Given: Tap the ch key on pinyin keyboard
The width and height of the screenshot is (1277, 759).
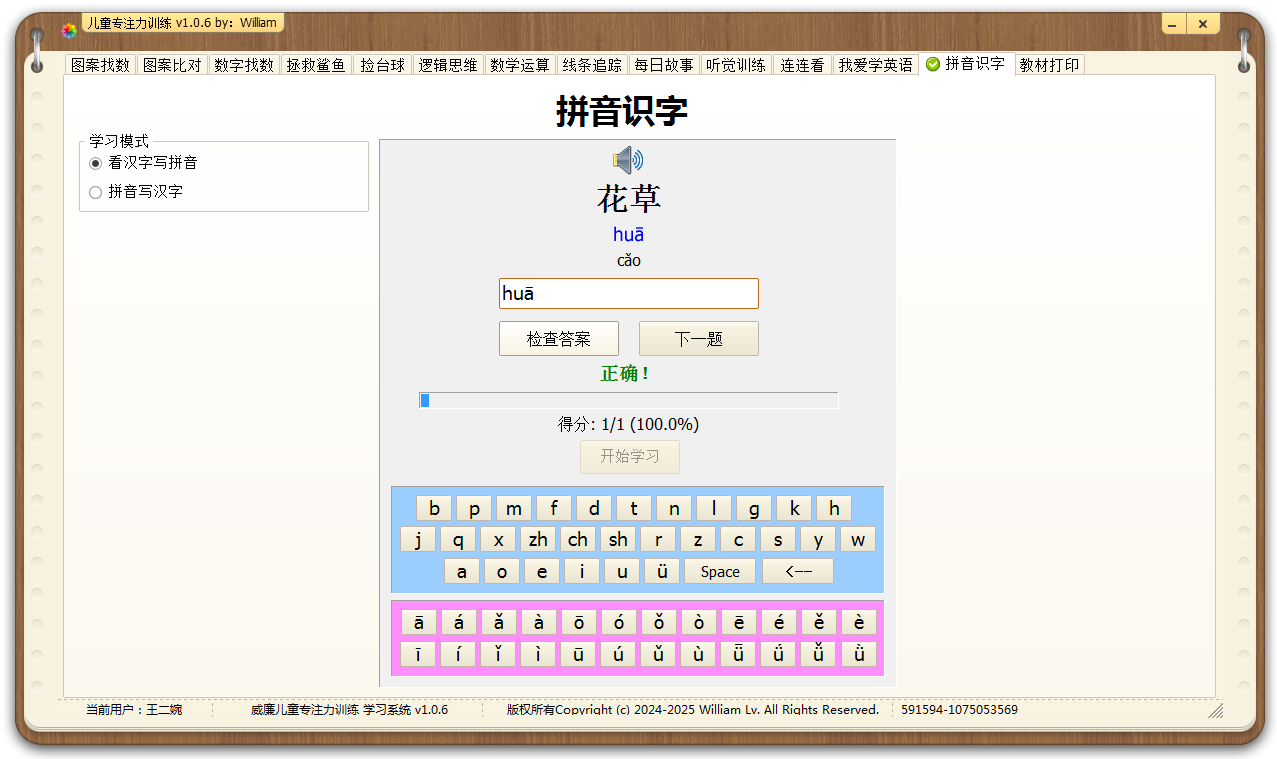Looking at the screenshot, I should [x=578, y=539].
